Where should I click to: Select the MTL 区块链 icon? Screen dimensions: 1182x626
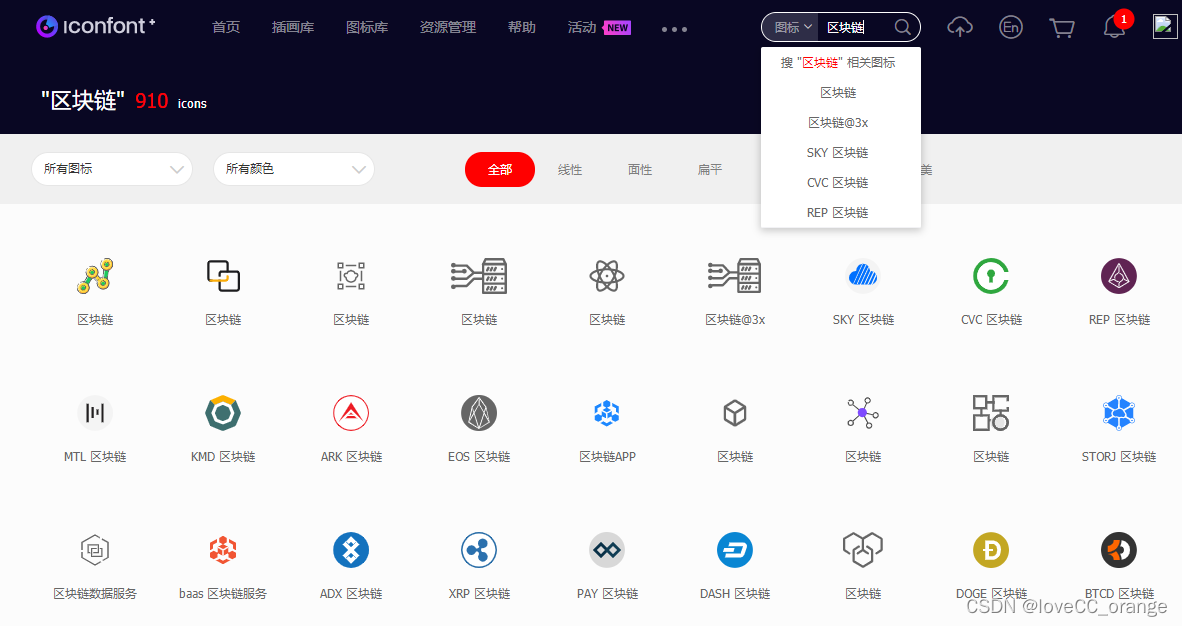point(95,413)
